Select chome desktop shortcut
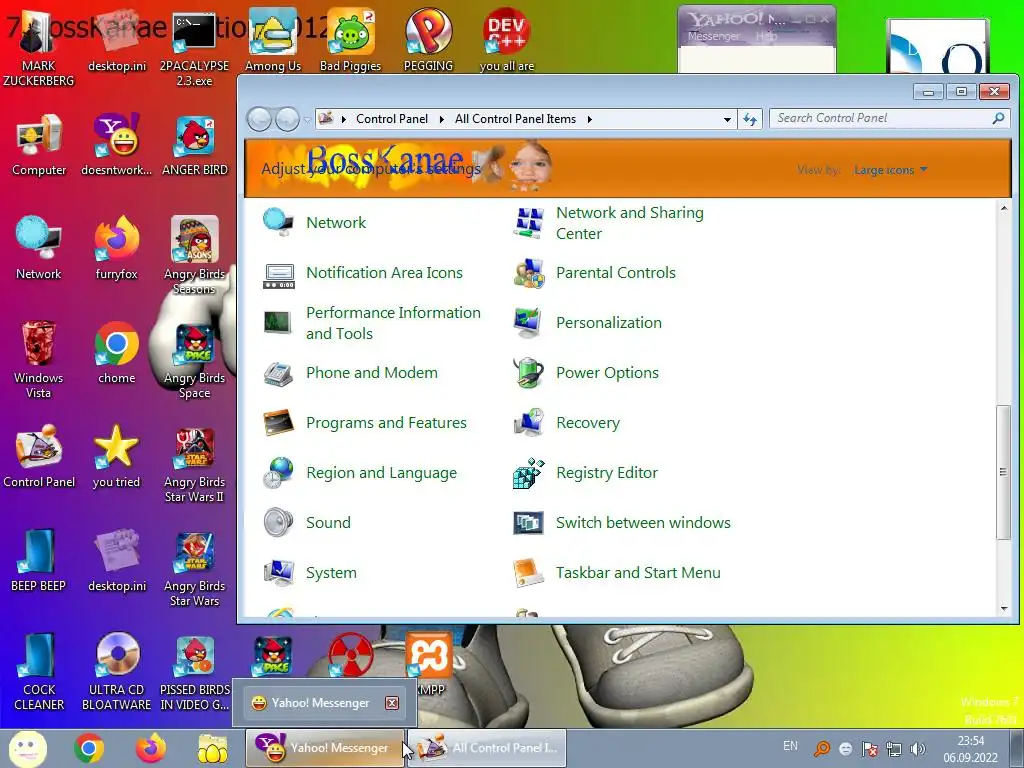This screenshot has width=1024, height=768. [x=117, y=353]
